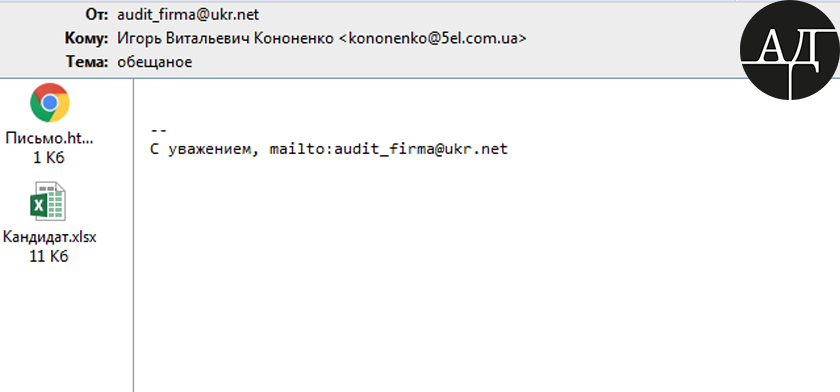Click the round АД logo

pos(790,50)
